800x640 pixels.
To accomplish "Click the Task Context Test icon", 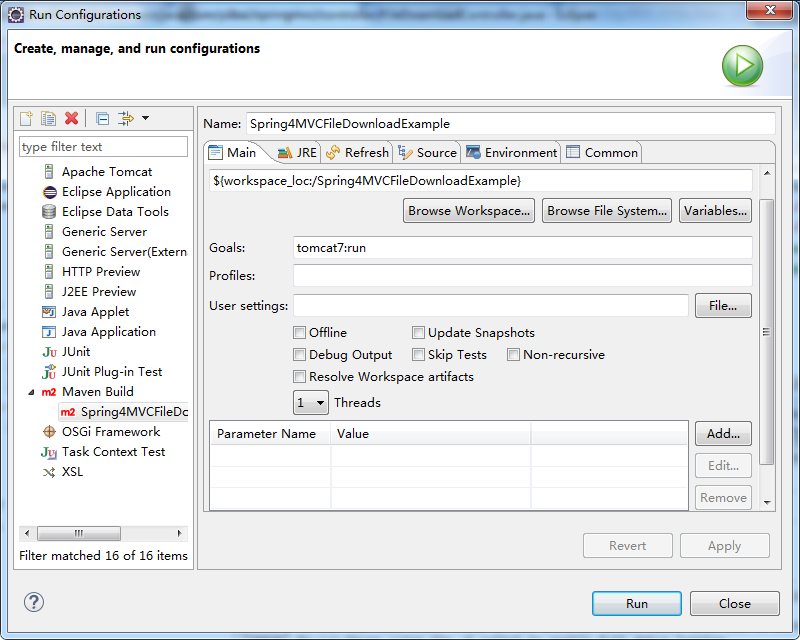I will pyautogui.click(x=49, y=452).
